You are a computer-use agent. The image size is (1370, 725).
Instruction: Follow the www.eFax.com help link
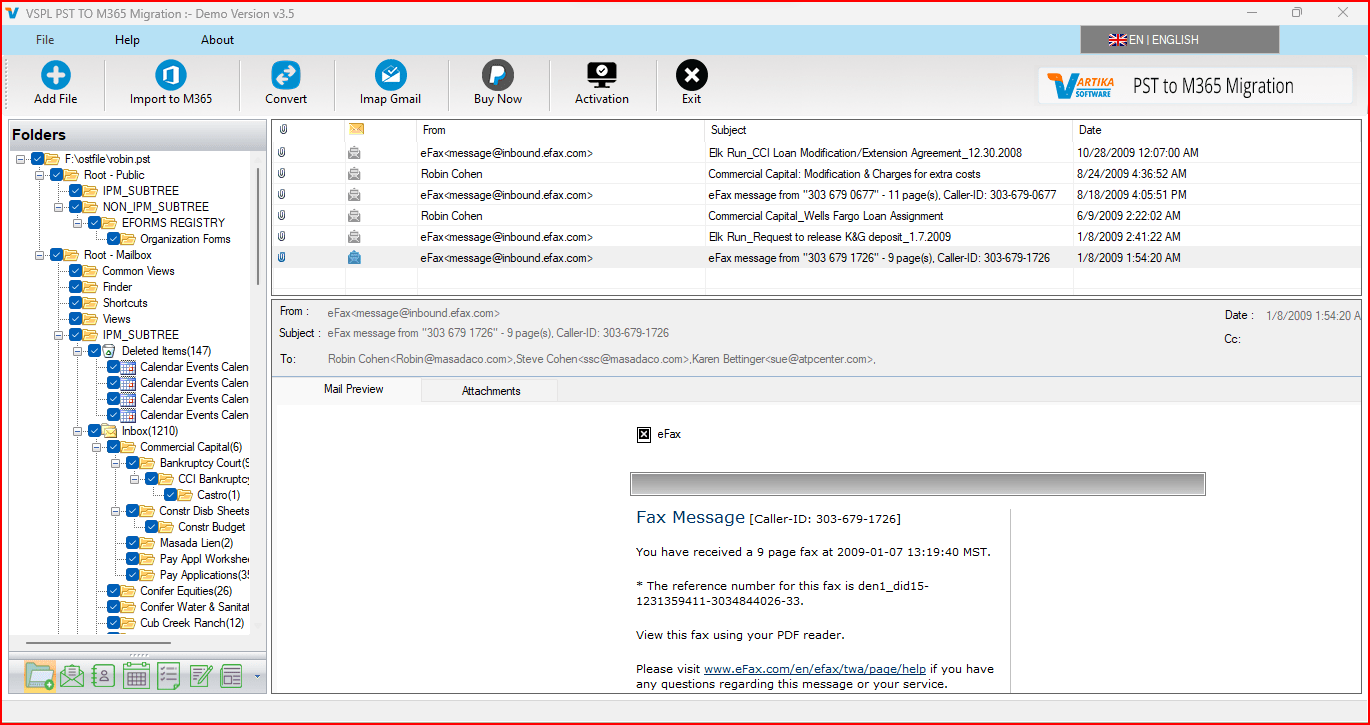click(815, 669)
